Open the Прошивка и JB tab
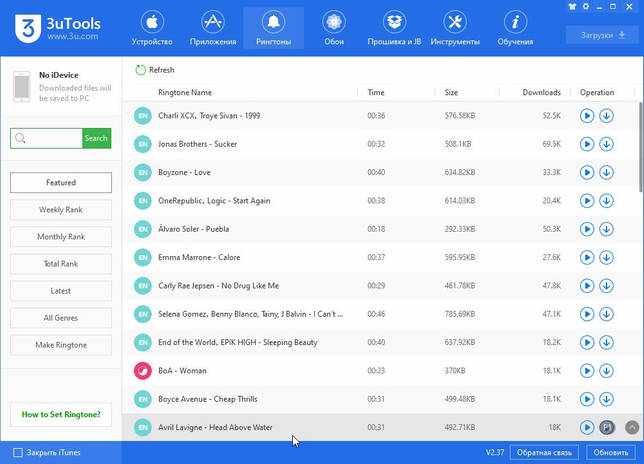 (x=394, y=28)
